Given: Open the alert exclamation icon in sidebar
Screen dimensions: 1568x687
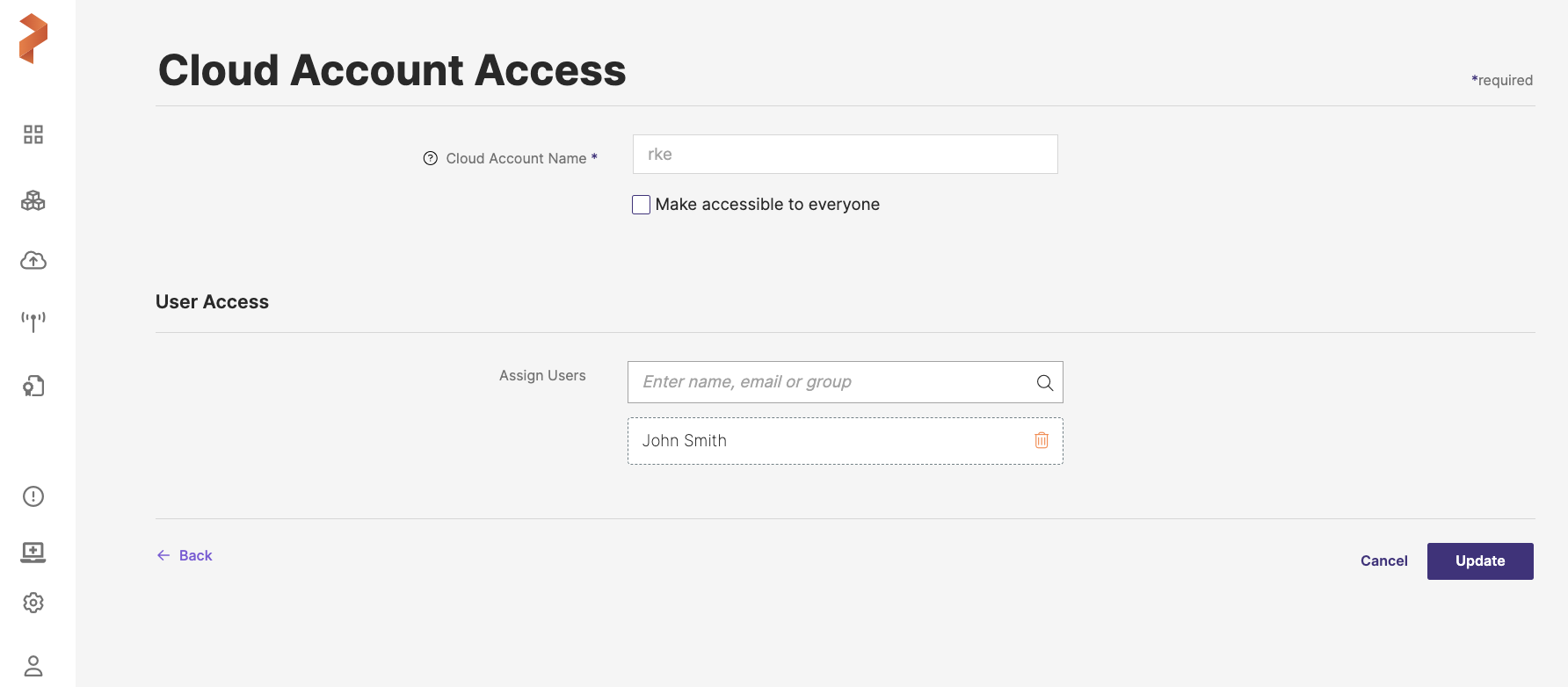Looking at the screenshot, I should coord(33,496).
